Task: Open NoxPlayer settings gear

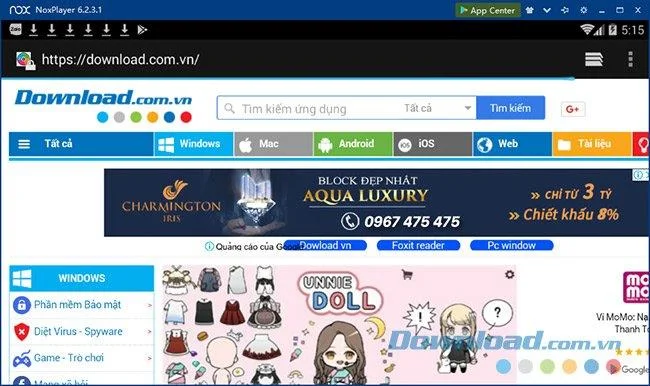Action: [583, 10]
